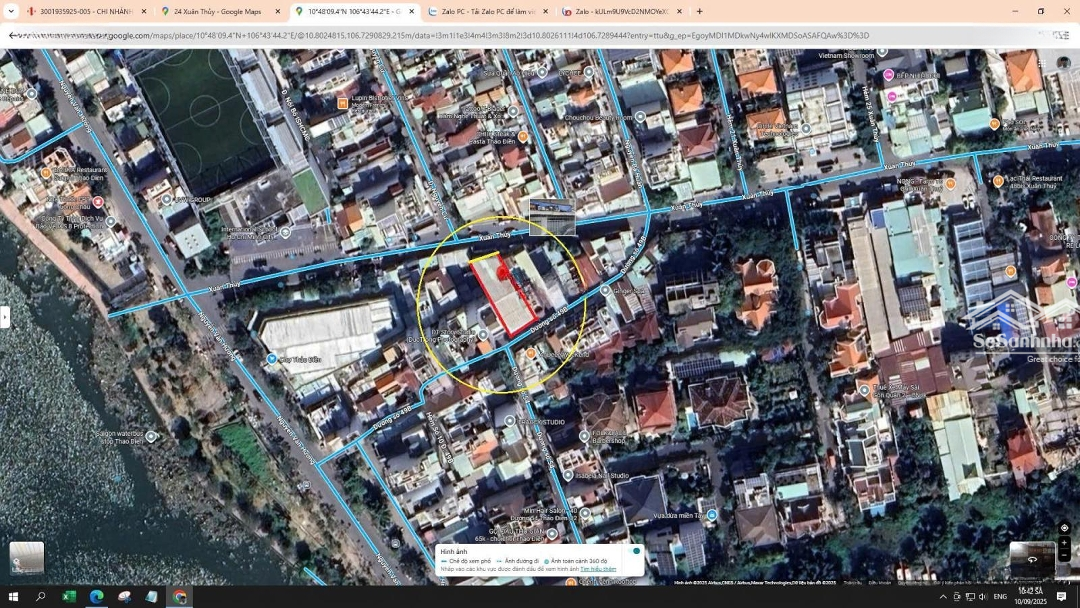The image size is (1080, 608).
Task: Click the layers thumbnail at bottom left
Action: point(27,558)
